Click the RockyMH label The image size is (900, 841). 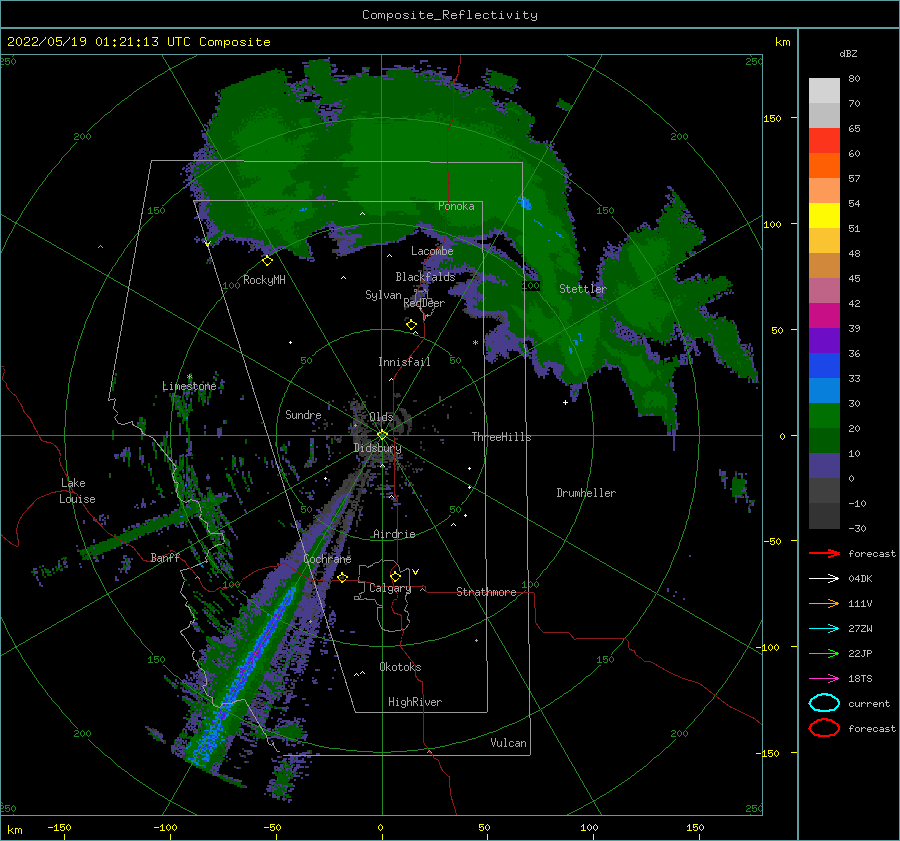264,280
